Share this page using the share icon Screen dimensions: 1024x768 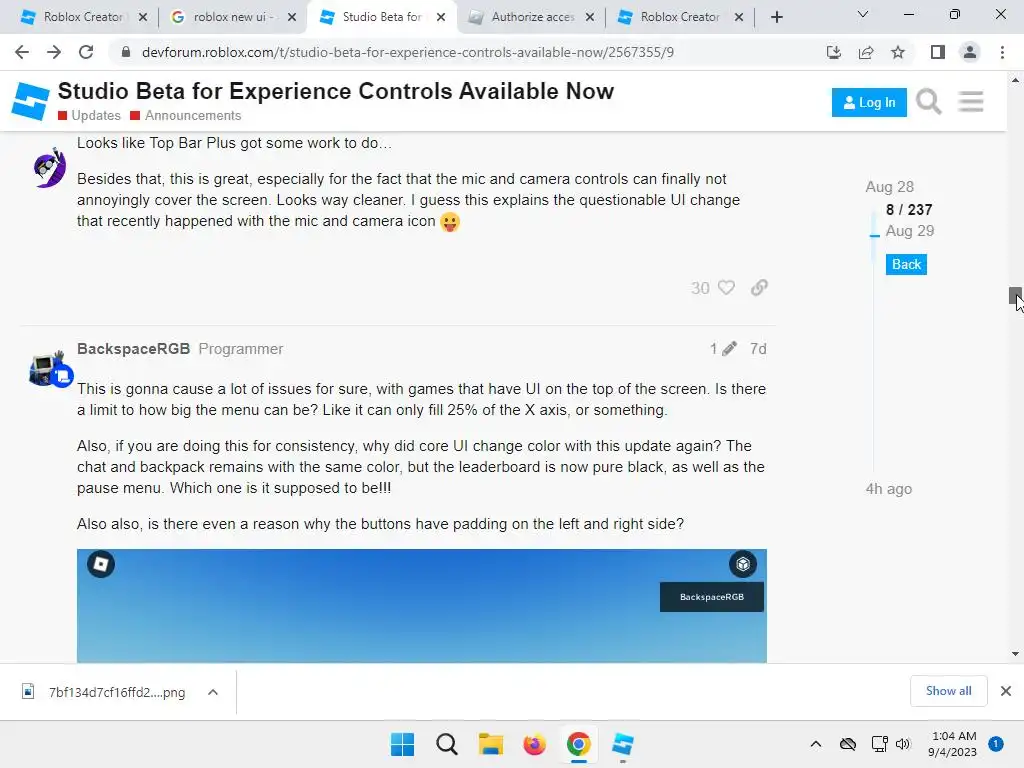pos(866,52)
